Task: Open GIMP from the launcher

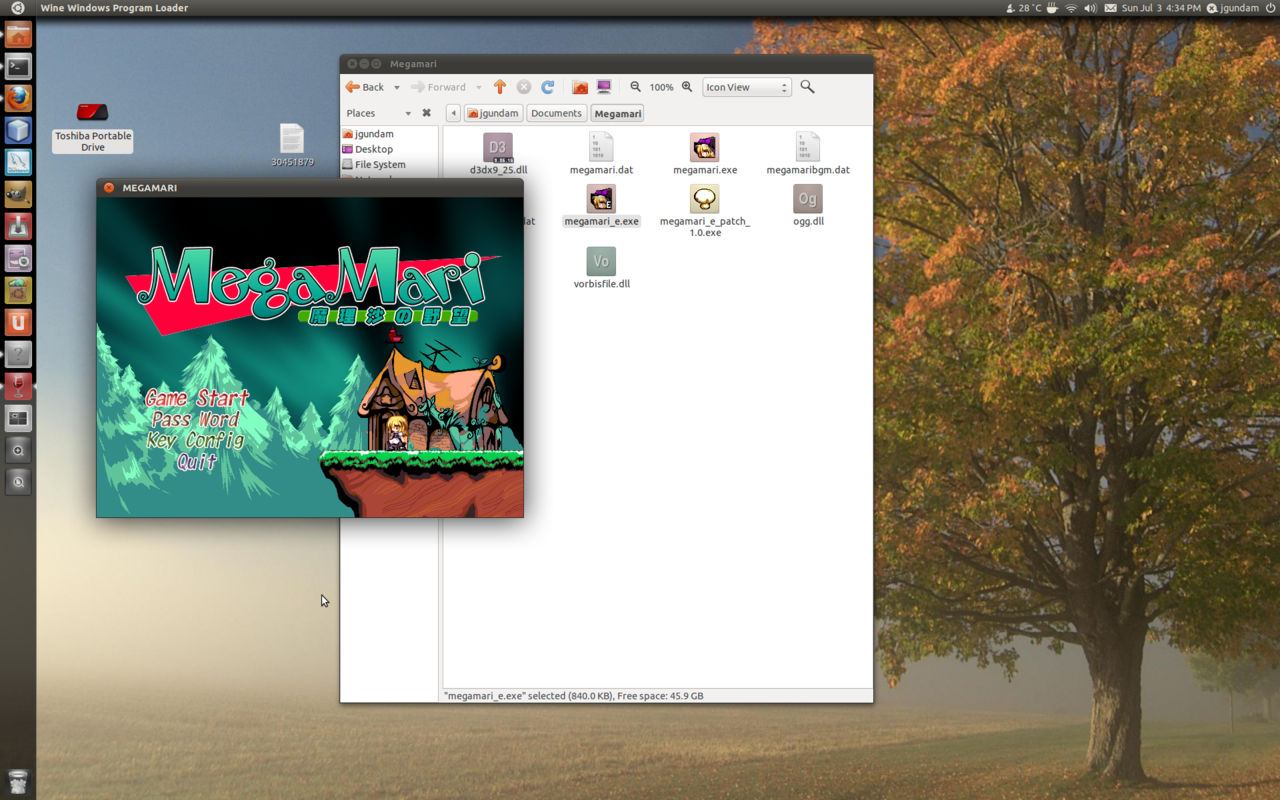Action: click(x=18, y=194)
